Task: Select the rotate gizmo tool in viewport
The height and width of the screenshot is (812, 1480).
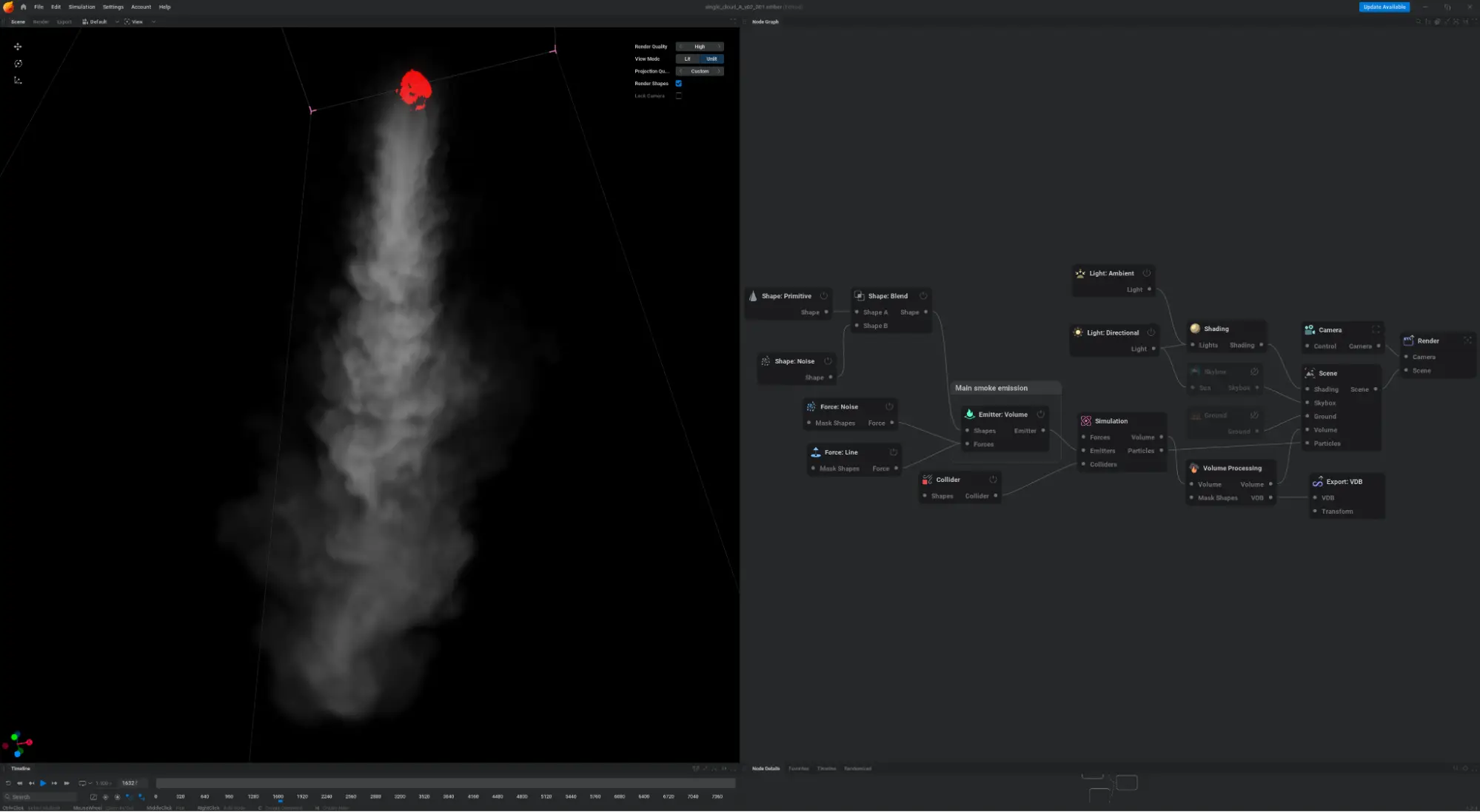Action: [18, 64]
